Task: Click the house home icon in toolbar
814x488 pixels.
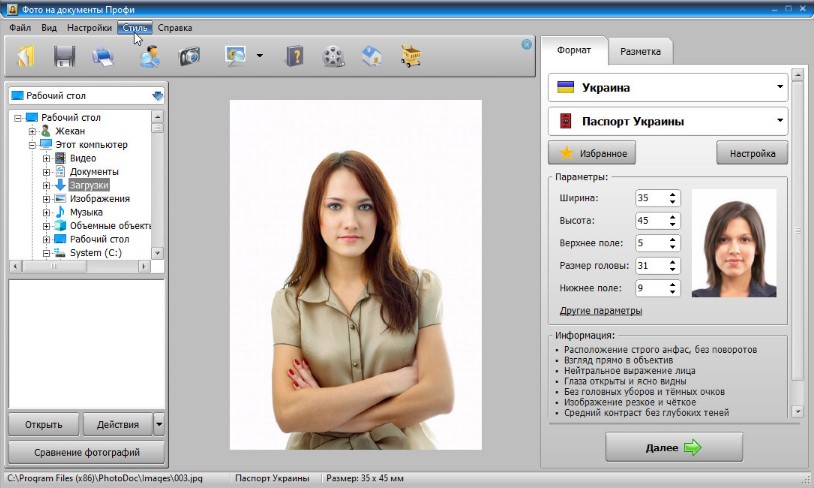Action: click(x=371, y=56)
